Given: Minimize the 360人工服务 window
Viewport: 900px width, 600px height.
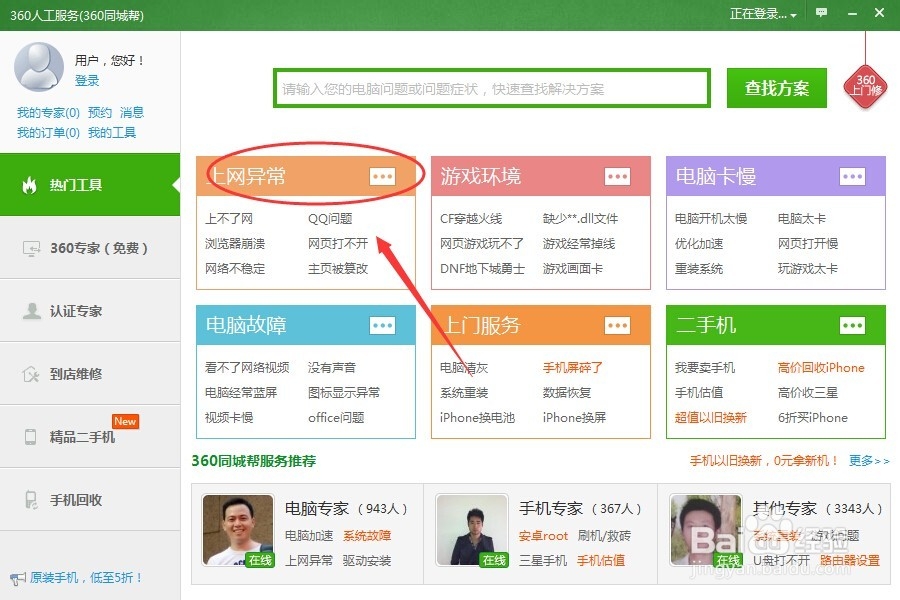Looking at the screenshot, I should tap(852, 13).
